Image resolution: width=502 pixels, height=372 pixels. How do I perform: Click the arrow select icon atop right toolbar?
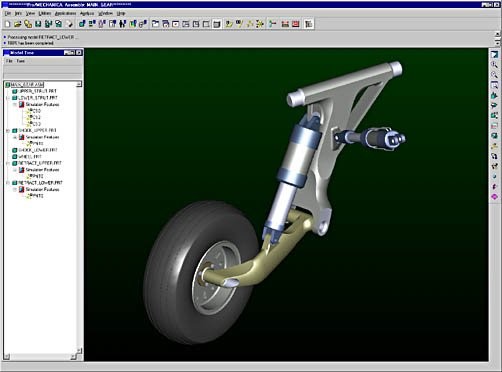494,55
